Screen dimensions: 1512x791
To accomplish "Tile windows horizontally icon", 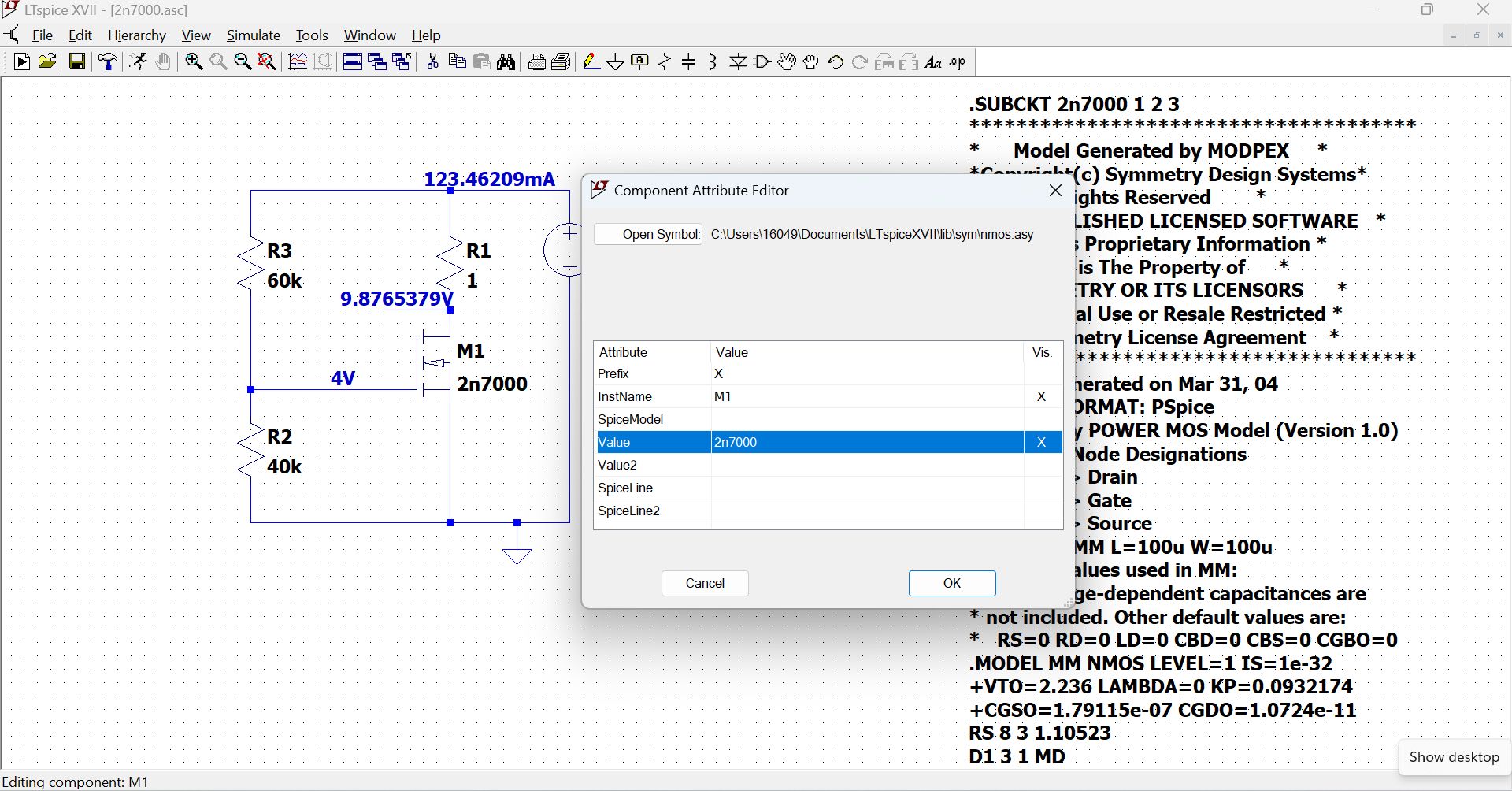I will point(353,62).
